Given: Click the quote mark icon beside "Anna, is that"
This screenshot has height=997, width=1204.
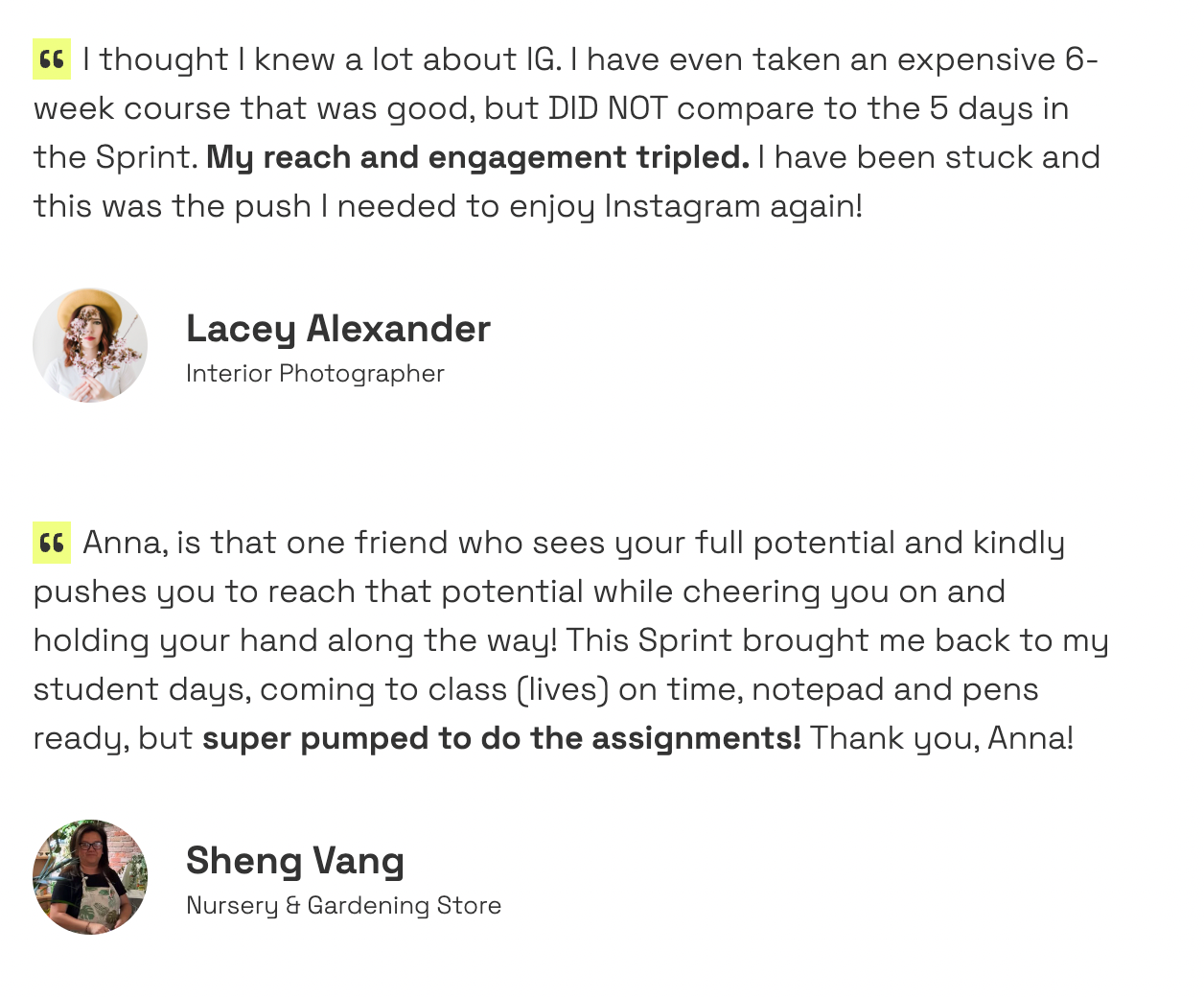Looking at the screenshot, I should [52, 544].
